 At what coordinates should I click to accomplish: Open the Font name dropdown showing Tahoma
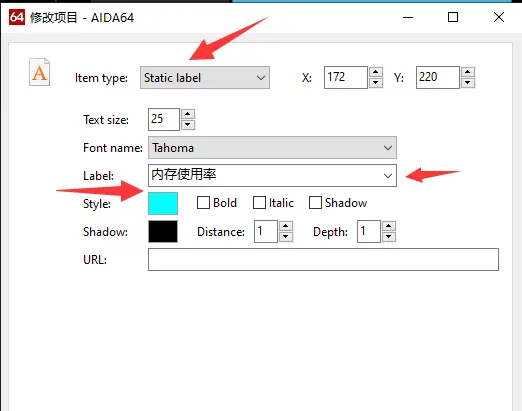click(x=272, y=147)
